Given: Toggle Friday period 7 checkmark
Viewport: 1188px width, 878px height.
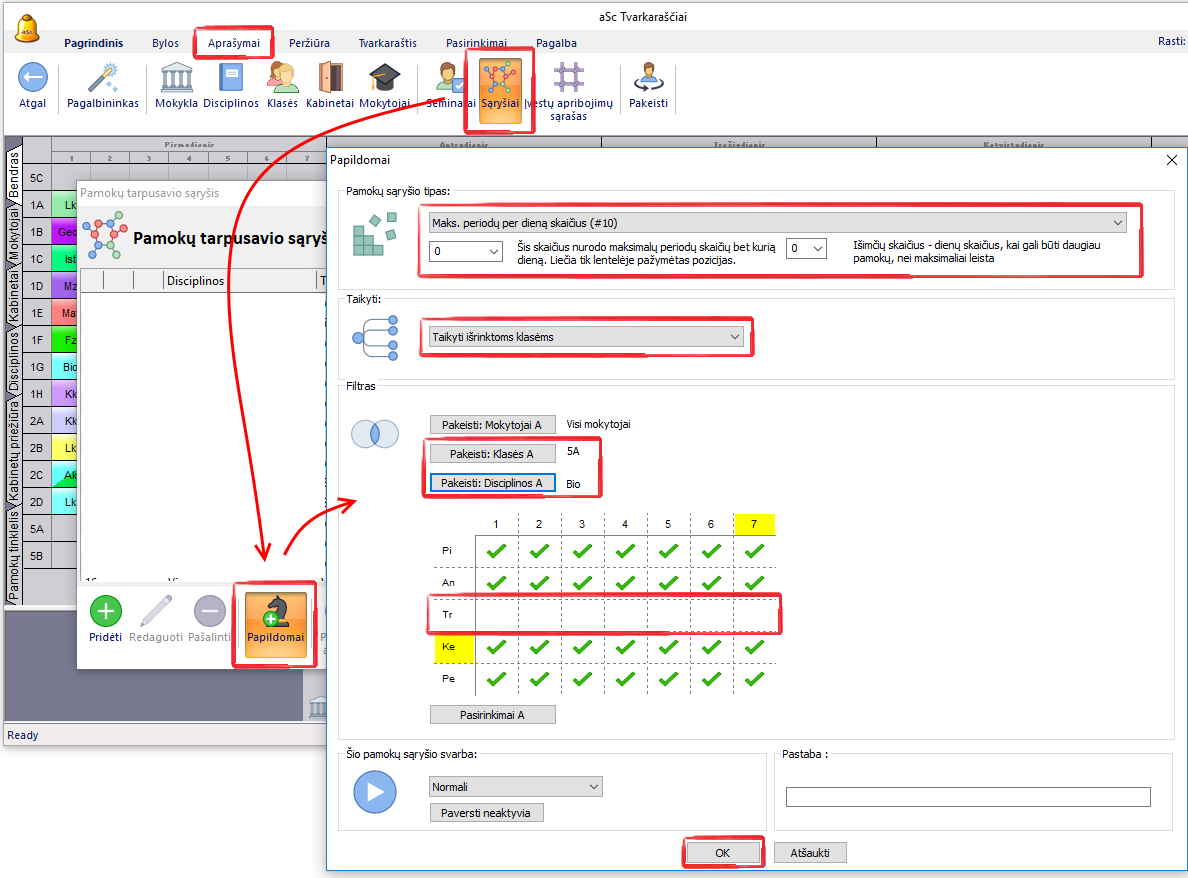Looking at the screenshot, I should coord(754,679).
